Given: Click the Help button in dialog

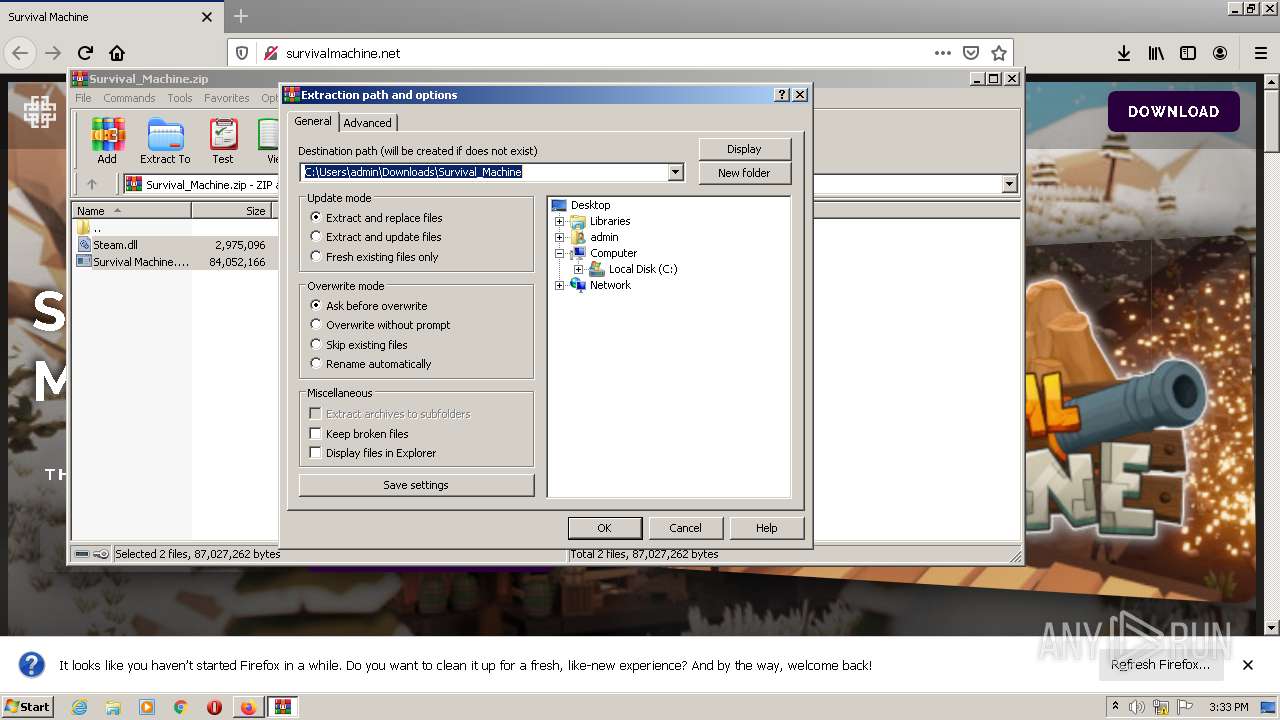Looking at the screenshot, I should pyautogui.click(x=766, y=528).
